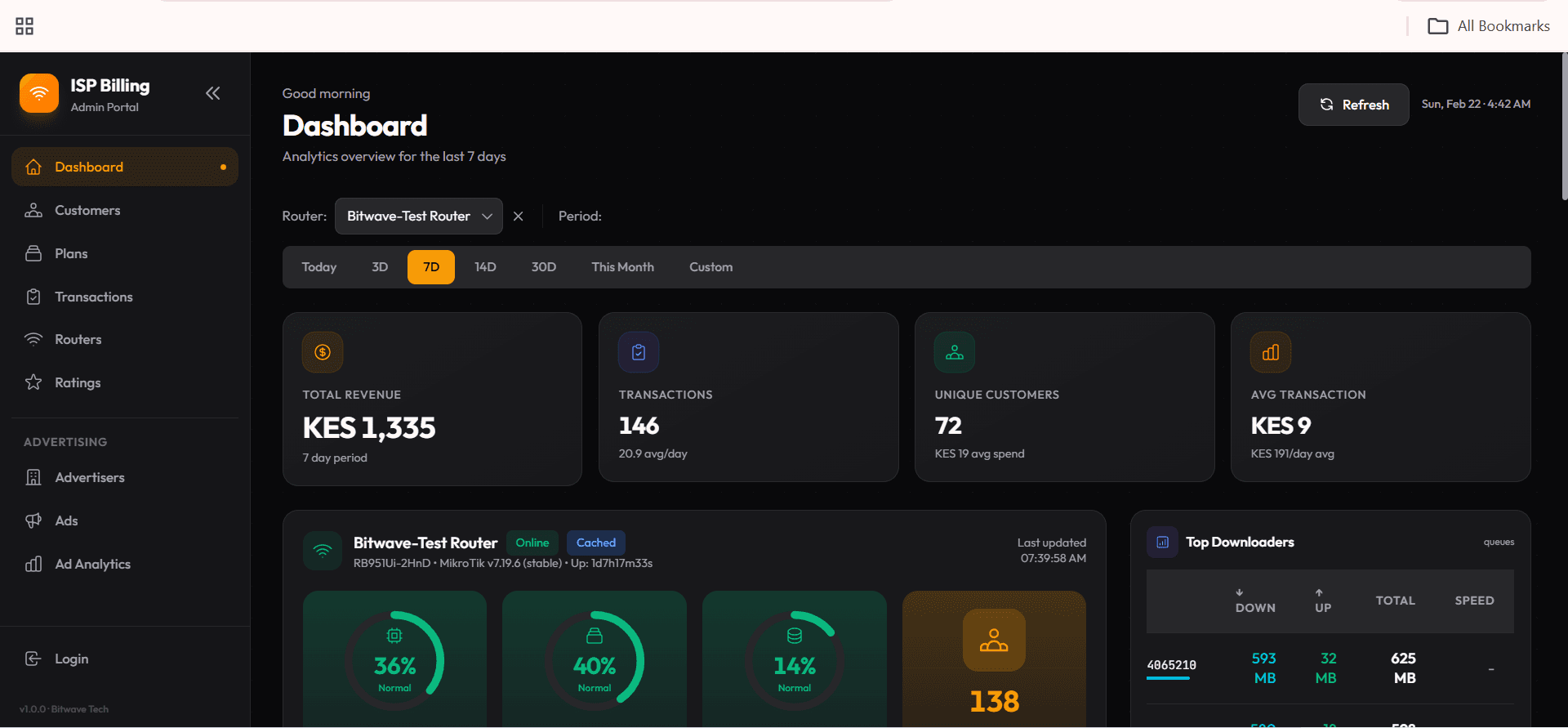Click the 72 unique customers value

click(x=948, y=426)
